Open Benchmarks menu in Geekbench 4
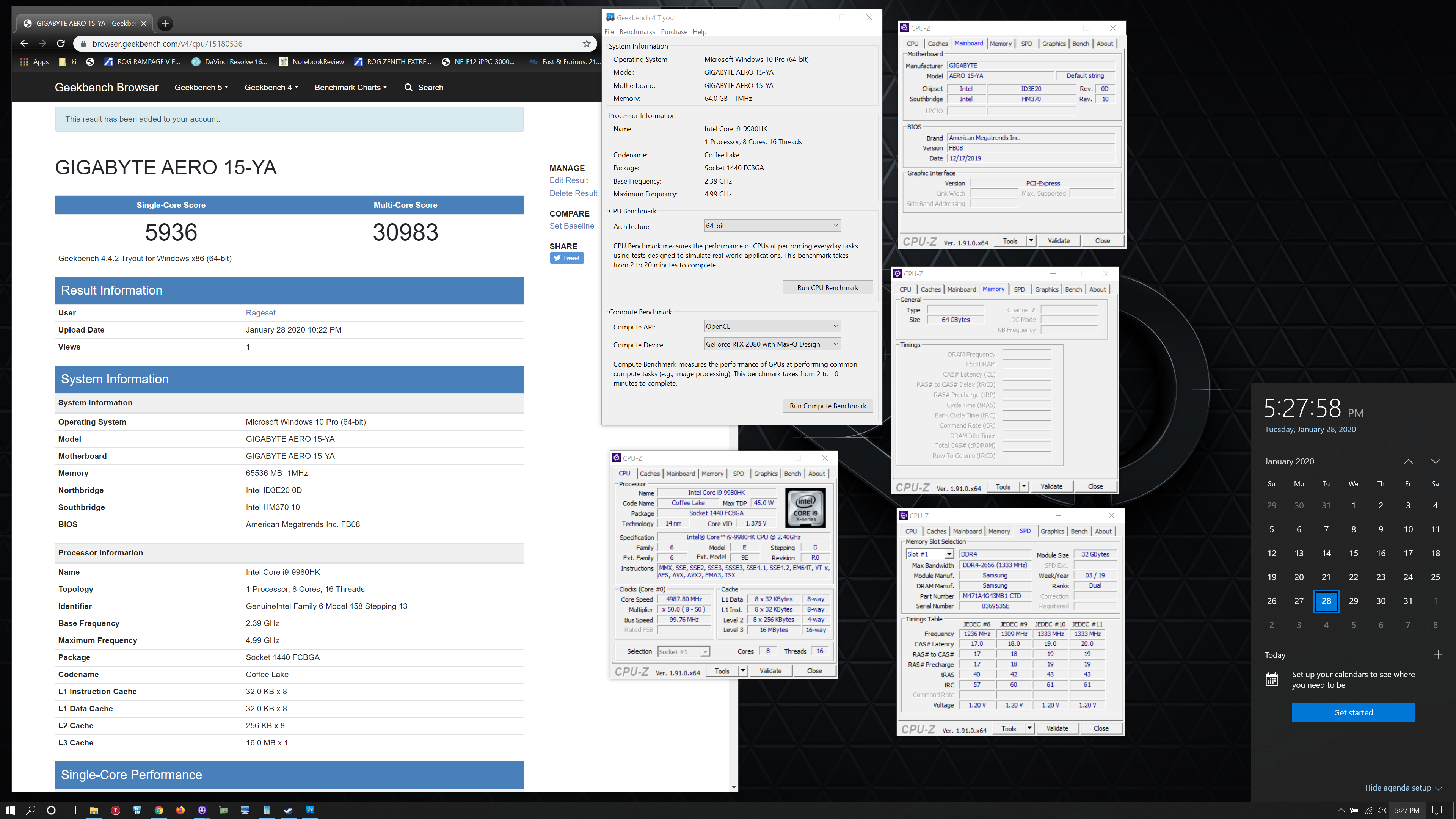 (x=637, y=31)
